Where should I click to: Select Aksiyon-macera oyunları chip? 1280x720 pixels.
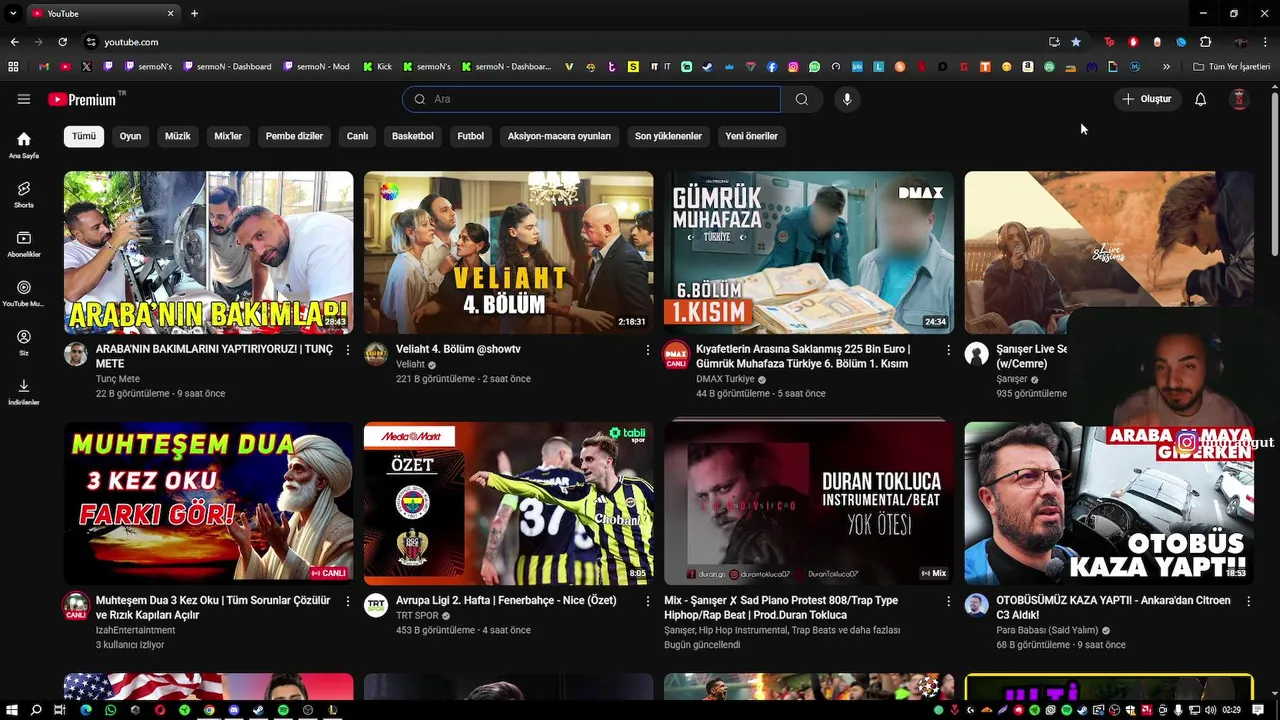point(559,136)
